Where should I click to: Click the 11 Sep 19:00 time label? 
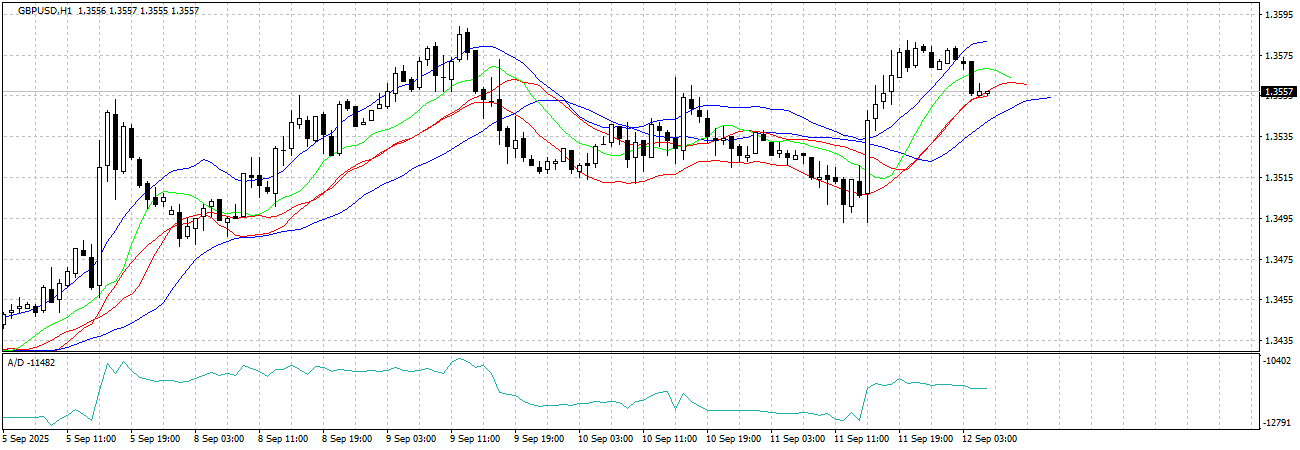[x=926, y=439]
